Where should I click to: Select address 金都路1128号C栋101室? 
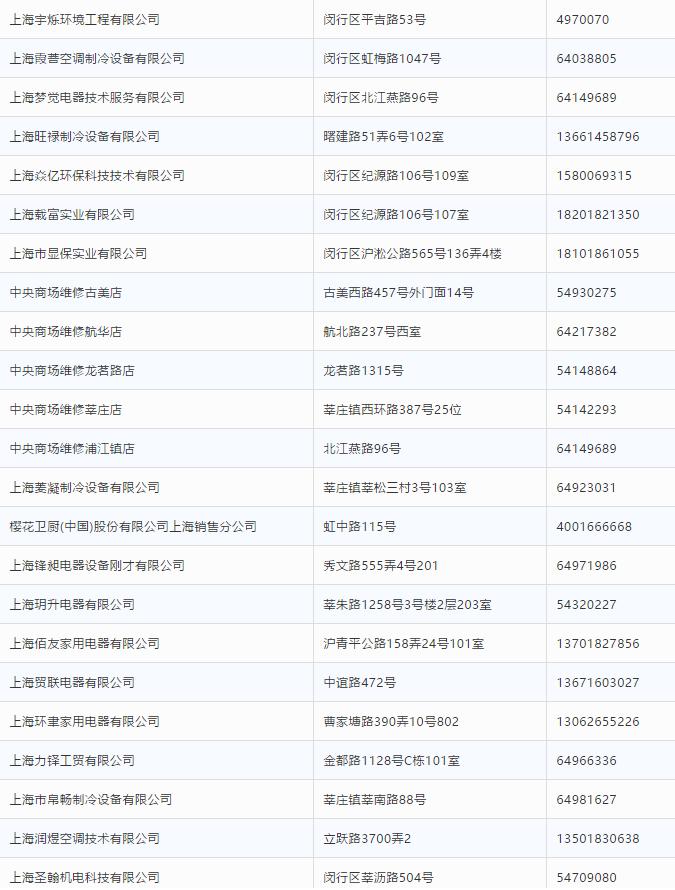click(x=392, y=761)
